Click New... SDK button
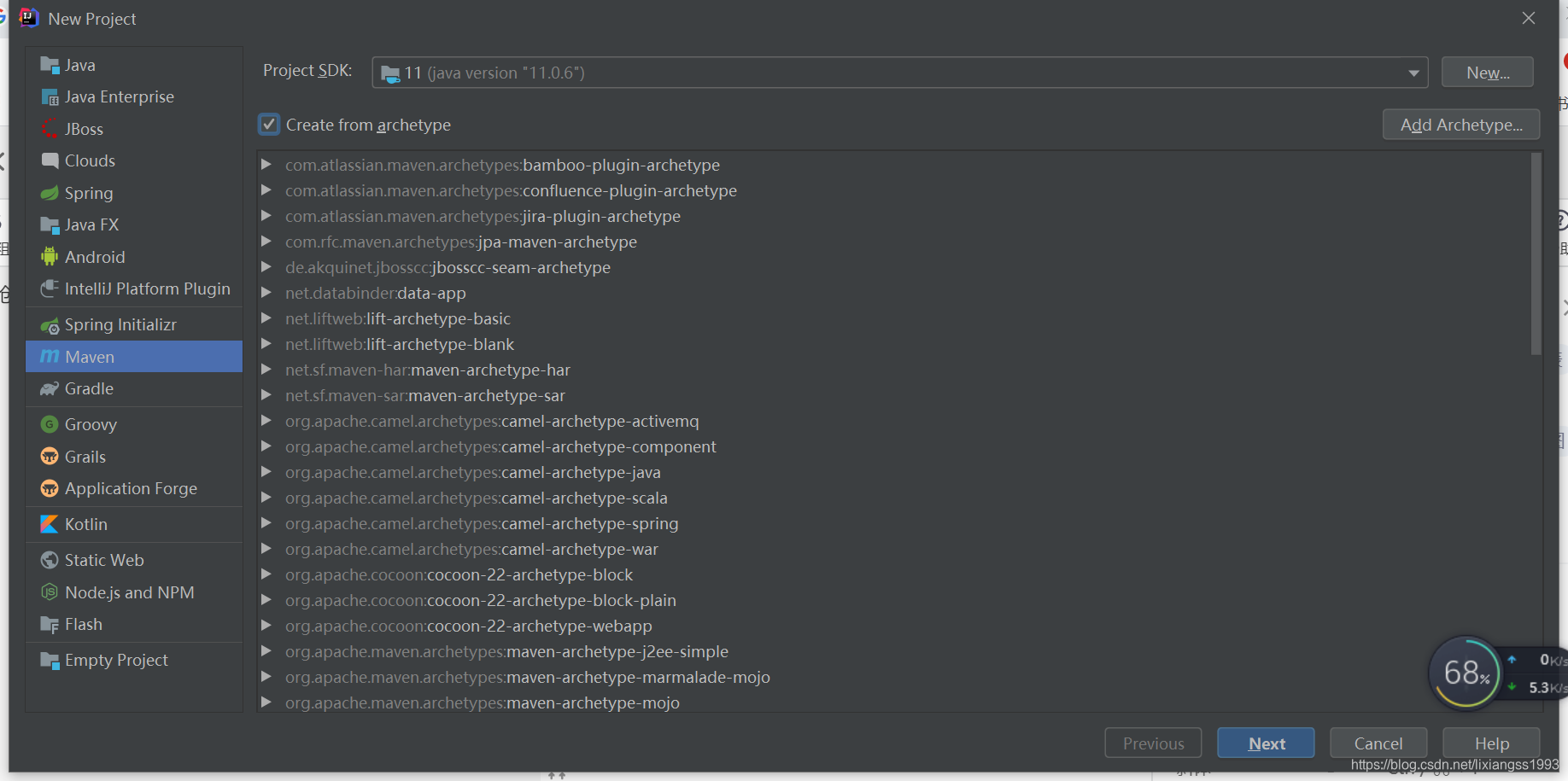1568x781 pixels. [x=1488, y=73]
